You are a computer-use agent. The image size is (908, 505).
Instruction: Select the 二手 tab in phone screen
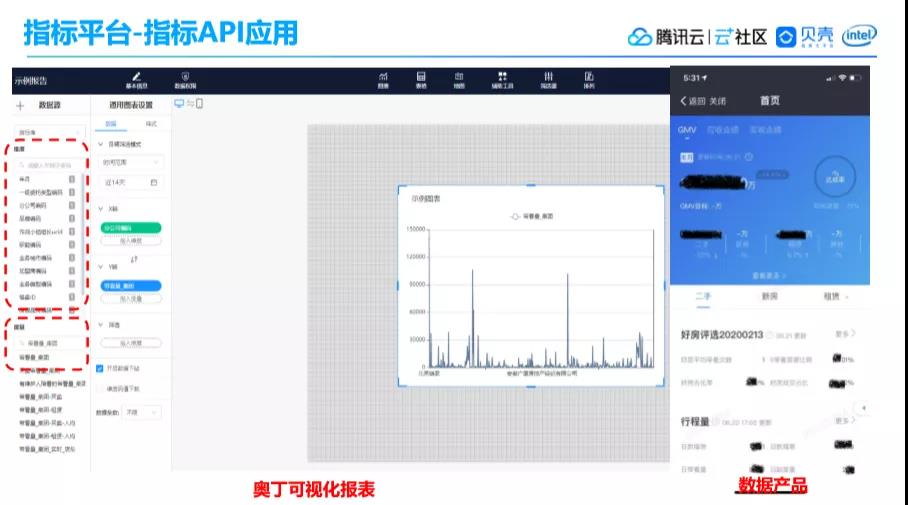click(x=703, y=296)
